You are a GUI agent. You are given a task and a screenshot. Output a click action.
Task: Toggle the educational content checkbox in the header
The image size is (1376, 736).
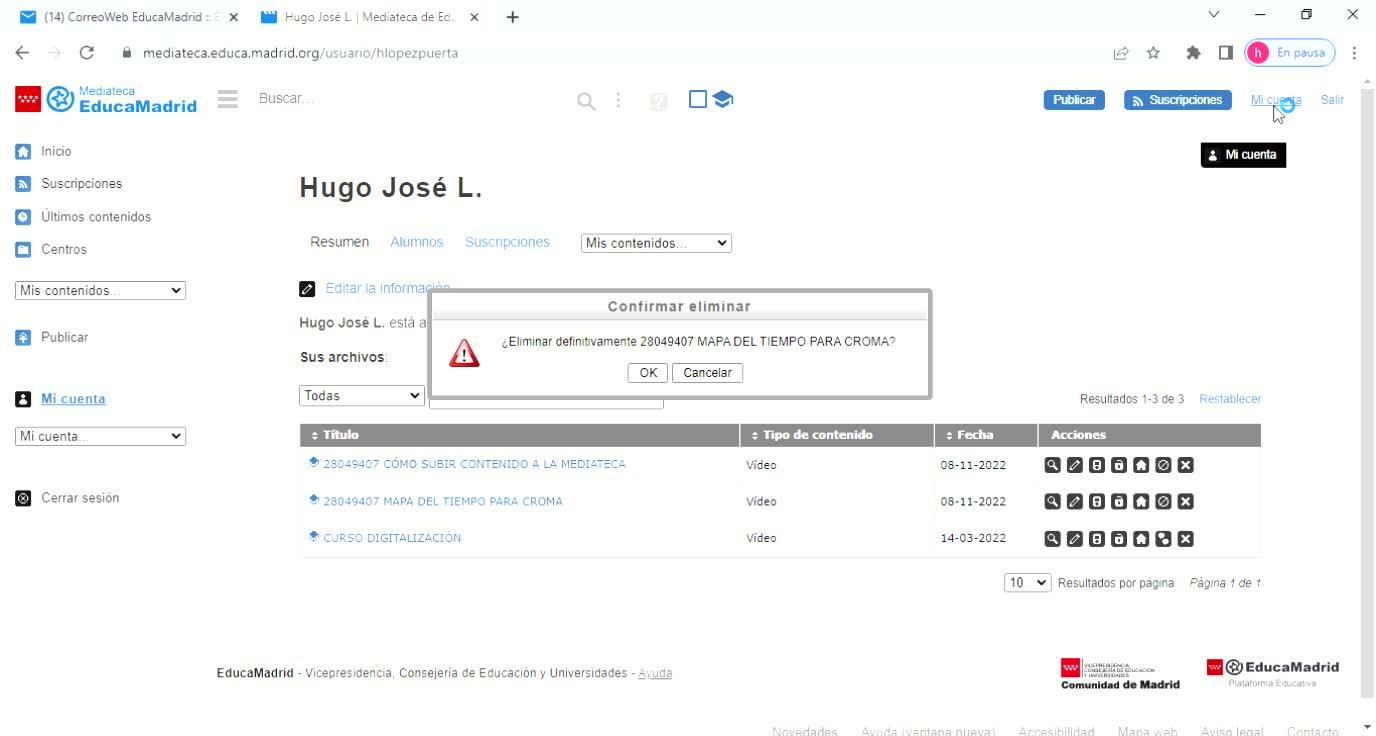click(x=698, y=99)
